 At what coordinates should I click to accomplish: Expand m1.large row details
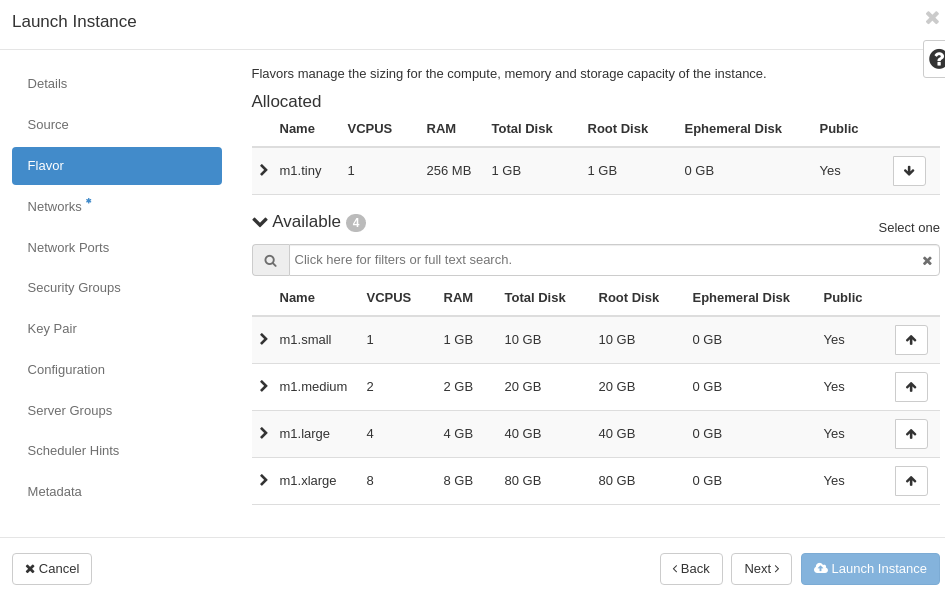[x=263, y=433]
